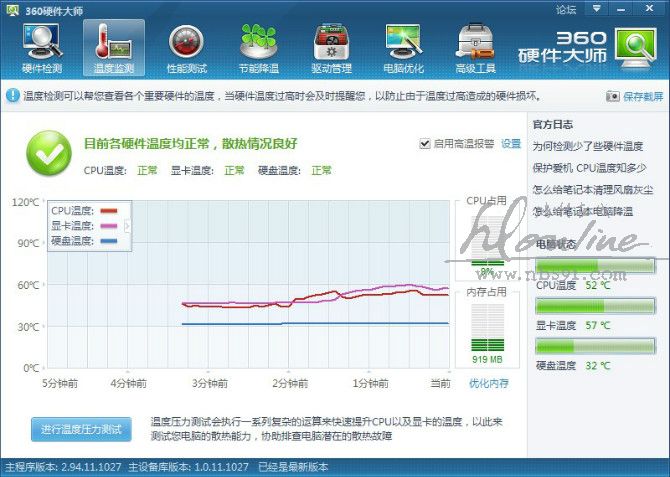
Task: Click the 360硬件大师 title bar app icon
Action: click(x=13, y=10)
